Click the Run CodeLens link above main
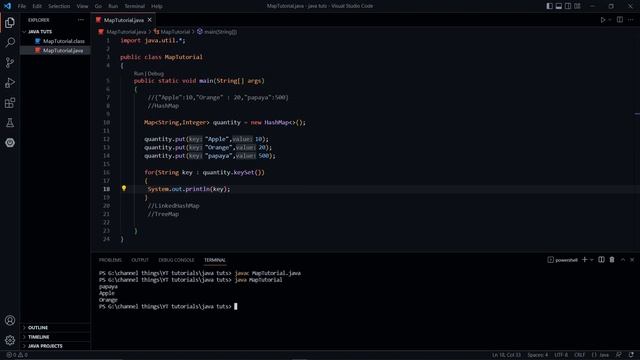 click(139, 73)
